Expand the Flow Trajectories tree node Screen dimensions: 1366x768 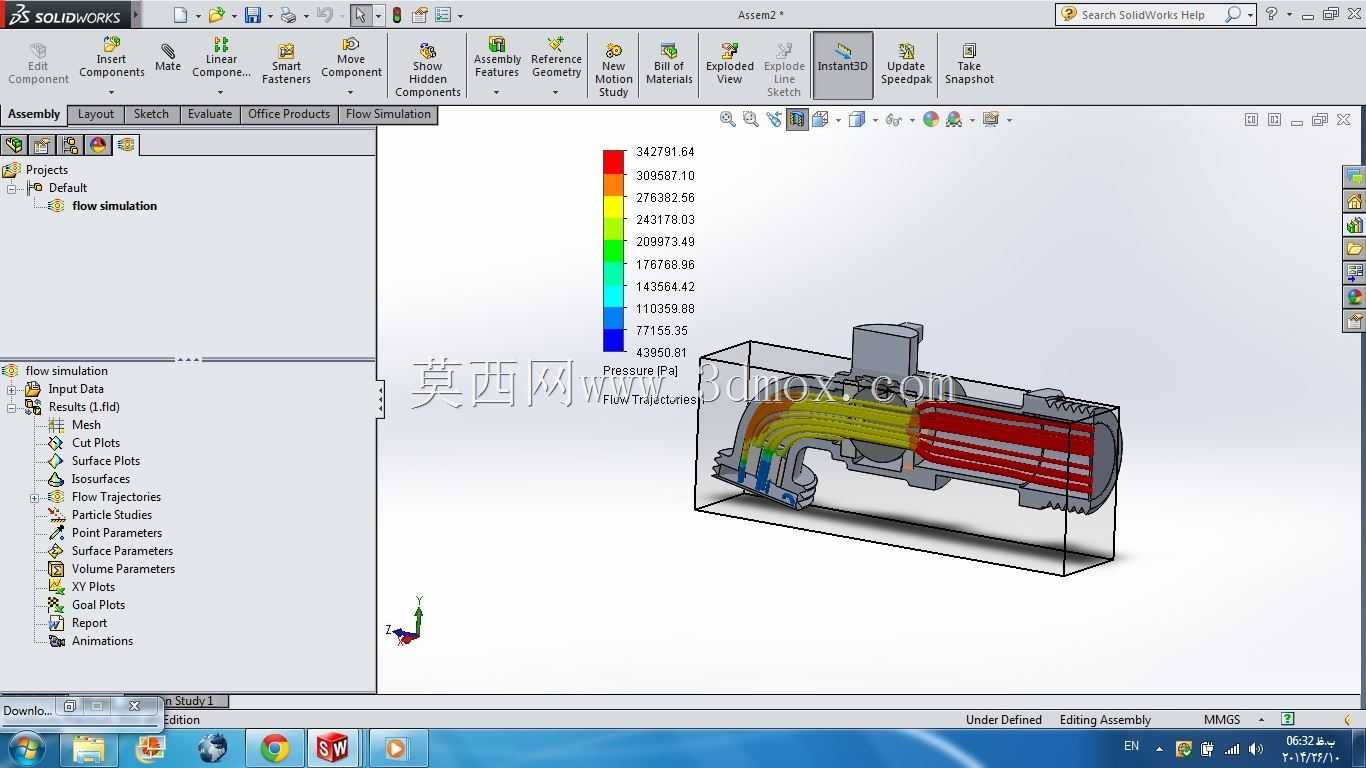click(x=34, y=497)
